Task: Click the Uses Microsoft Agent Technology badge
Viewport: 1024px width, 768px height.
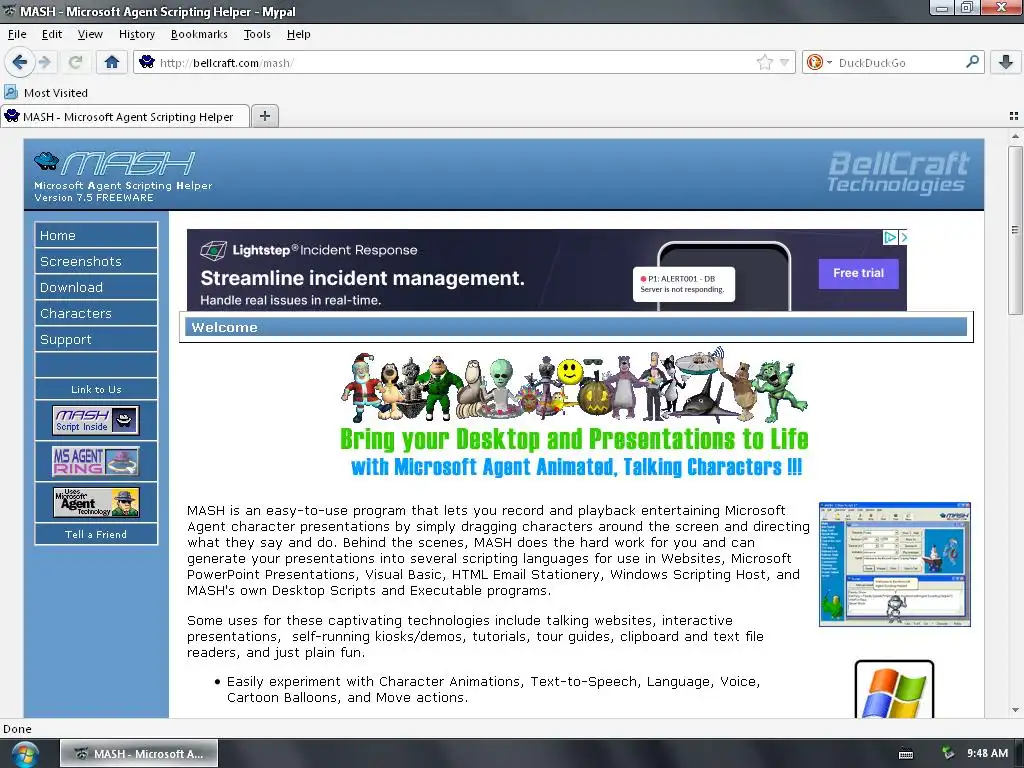Action: tap(96, 502)
